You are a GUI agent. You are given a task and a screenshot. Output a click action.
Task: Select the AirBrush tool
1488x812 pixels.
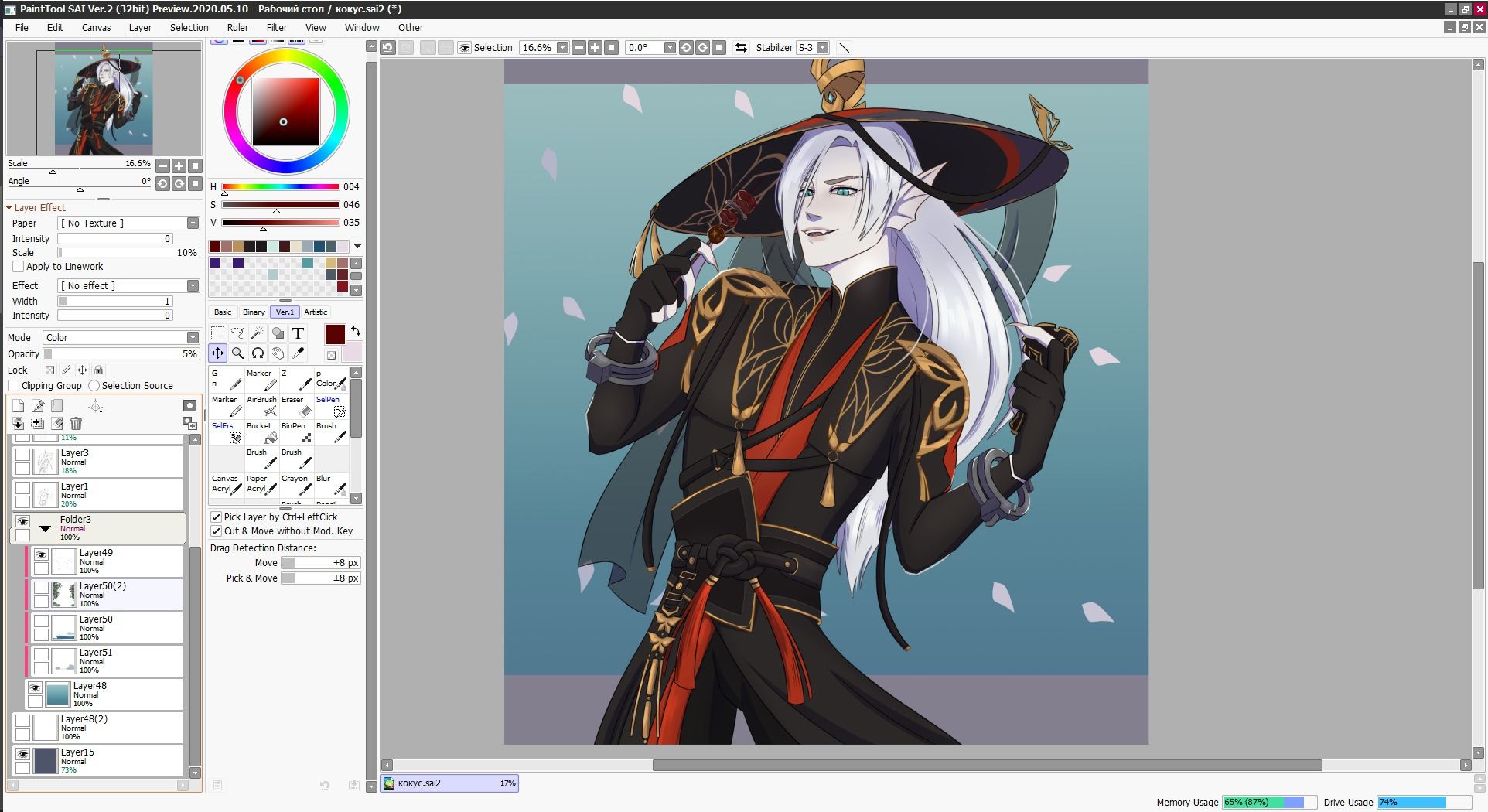click(x=262, y=406)
